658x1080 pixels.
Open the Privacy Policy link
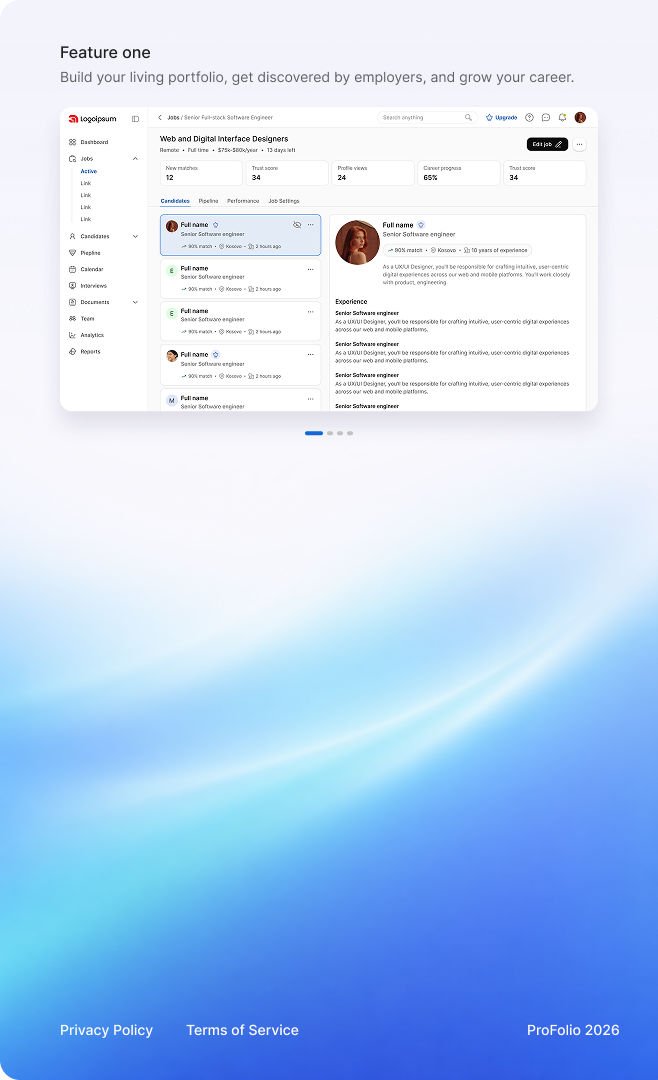[x=106, y=1030]
